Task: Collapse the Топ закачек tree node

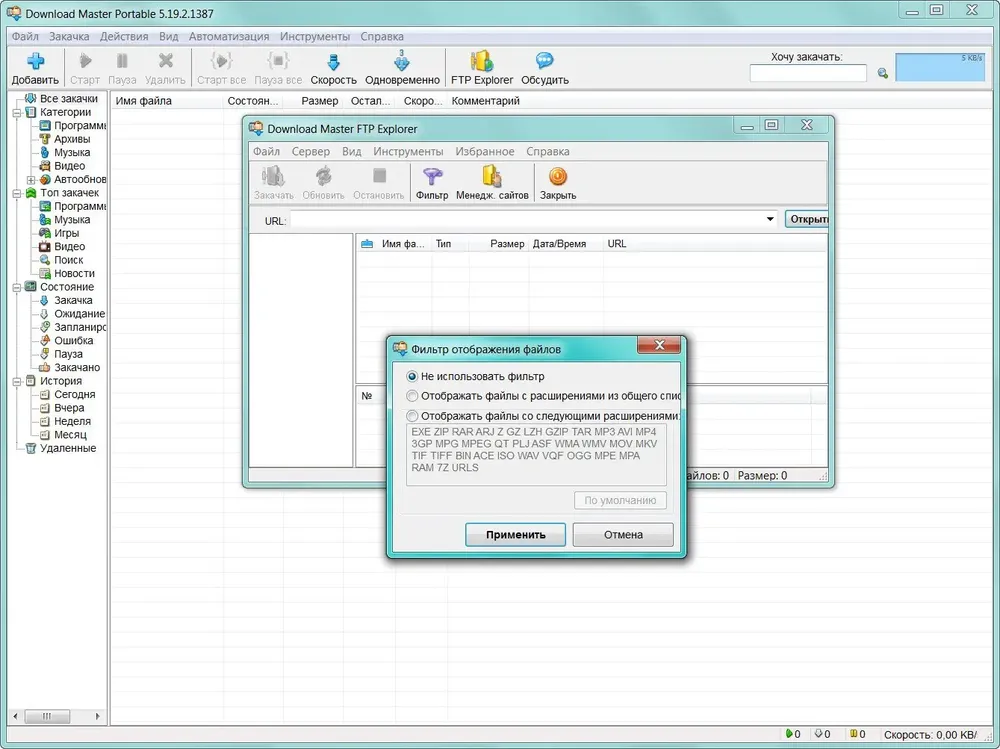Action: [17, 193]
